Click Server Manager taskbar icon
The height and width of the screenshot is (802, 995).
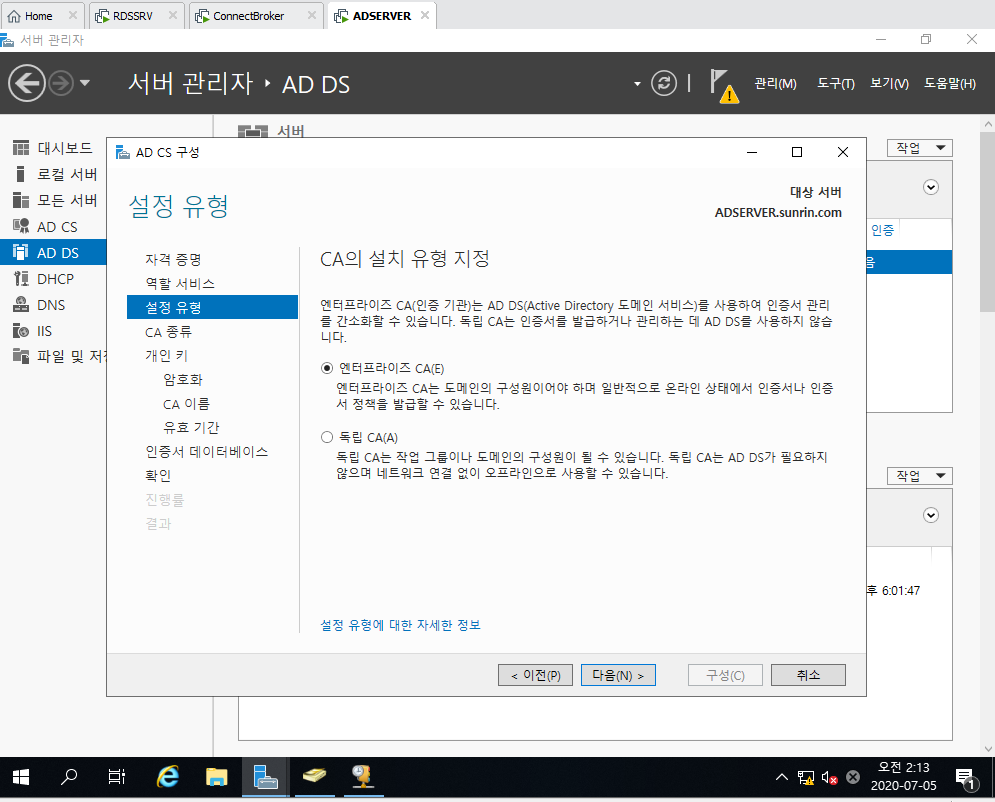point(266,777)
